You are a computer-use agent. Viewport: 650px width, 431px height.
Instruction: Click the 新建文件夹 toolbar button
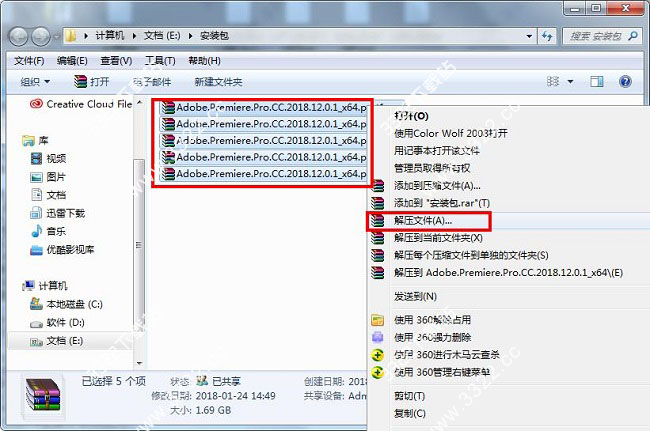click(x=218, y=82)
